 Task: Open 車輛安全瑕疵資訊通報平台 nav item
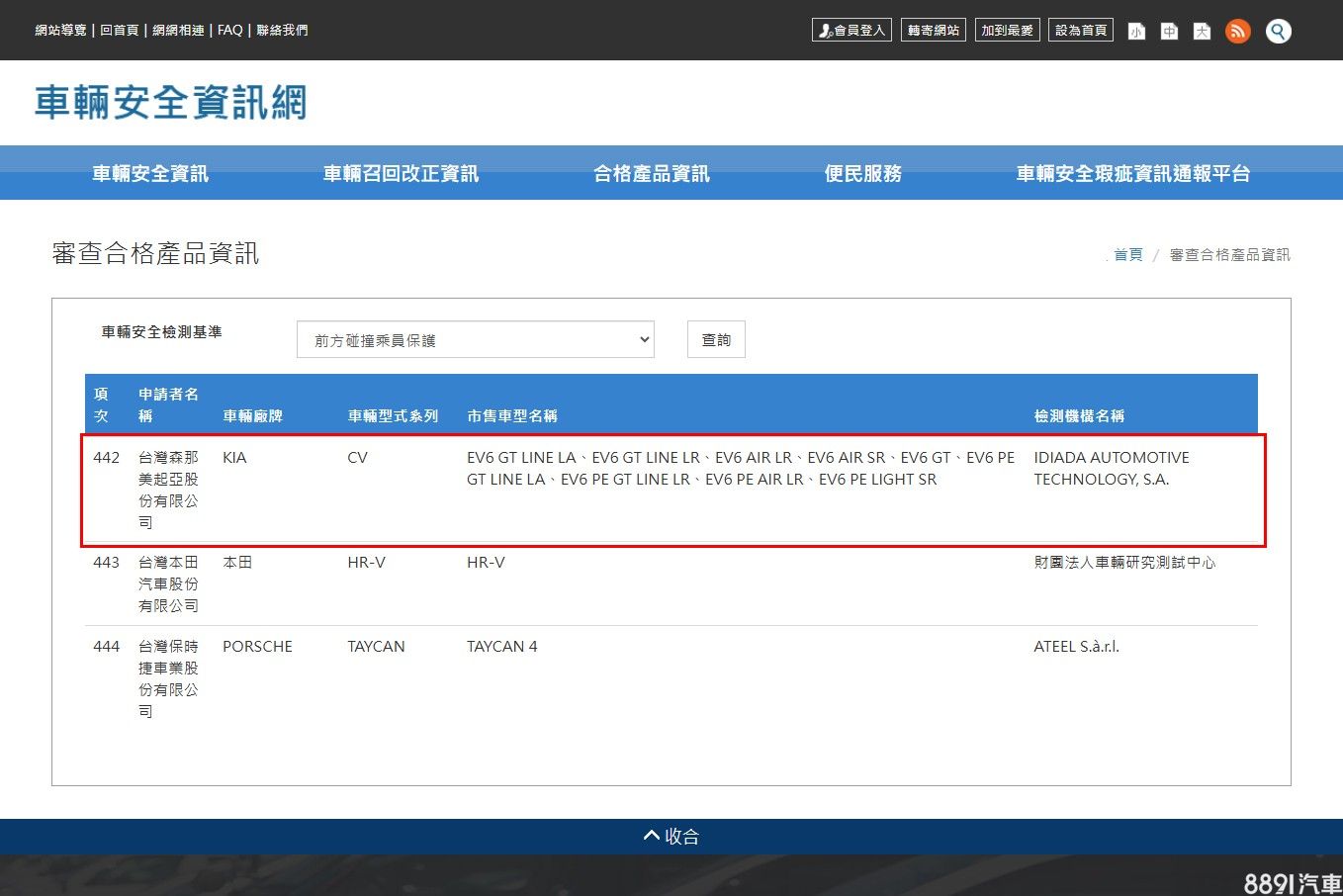pyautogui.click(x=1133, y=174)
